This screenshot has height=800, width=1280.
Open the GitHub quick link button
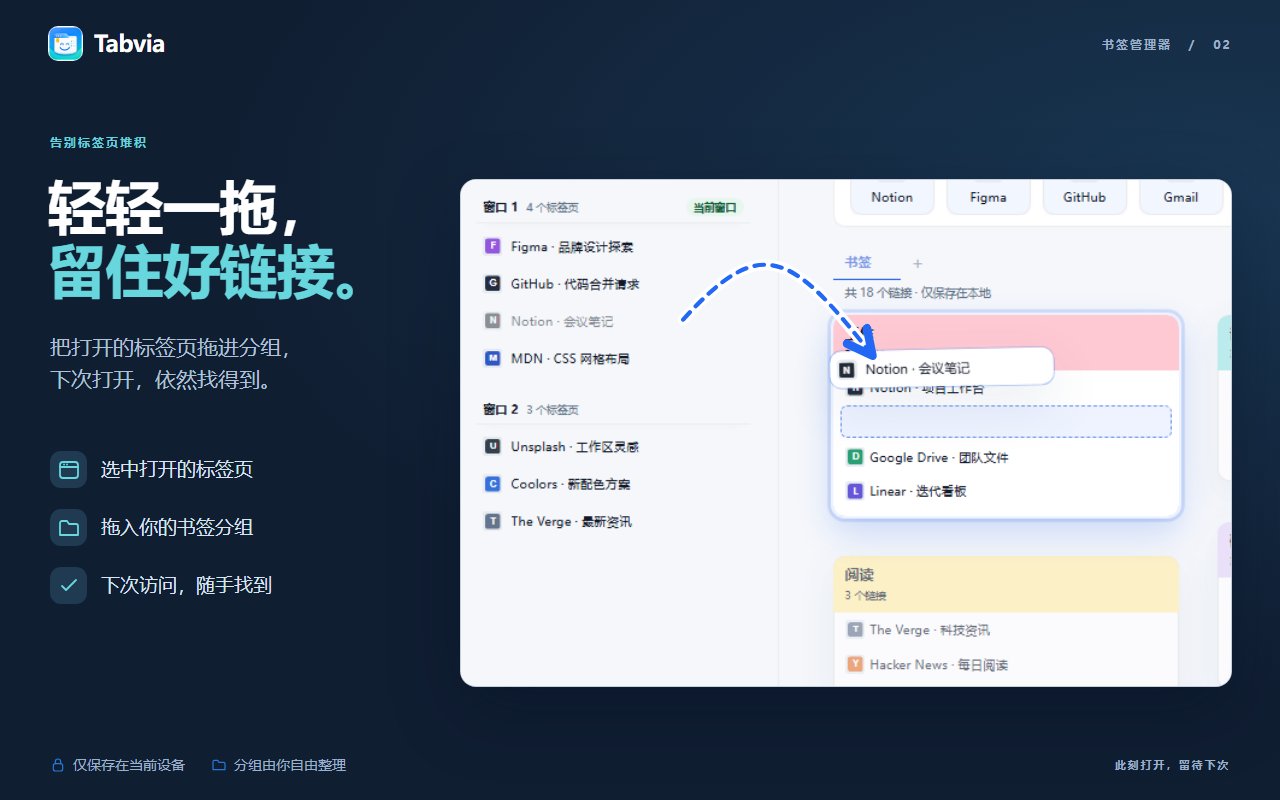[1084, 197]
